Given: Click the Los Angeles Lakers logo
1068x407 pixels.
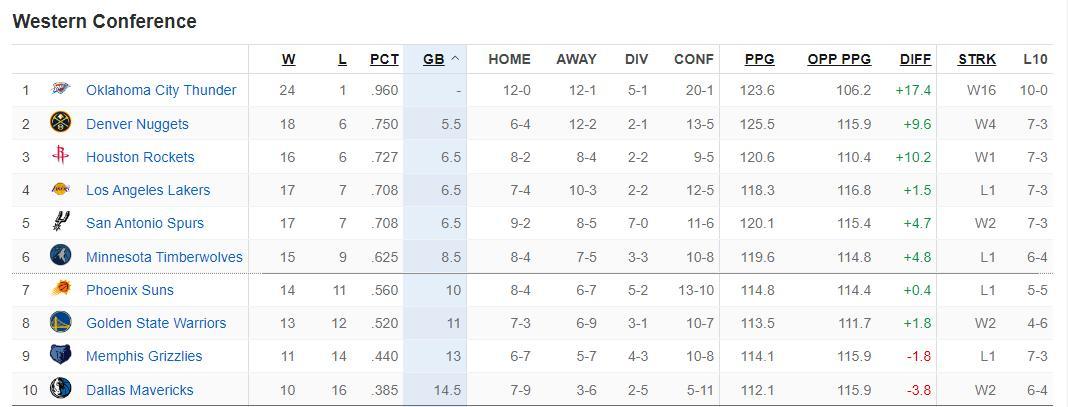Looking at the screenshot, I should tap(60, 189).
